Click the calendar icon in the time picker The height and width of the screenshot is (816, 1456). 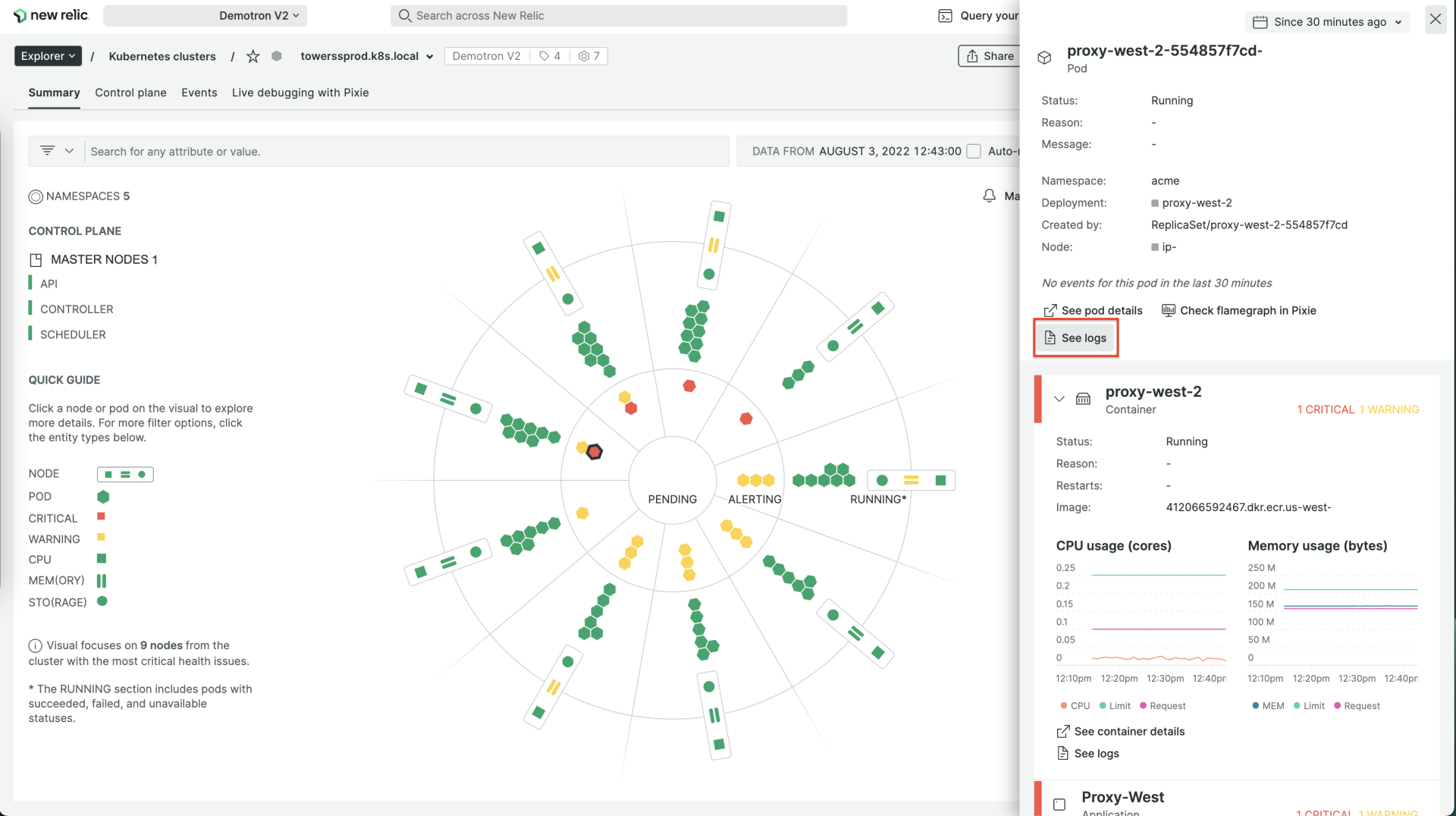pyautogui.click(x=1261, y=22)
